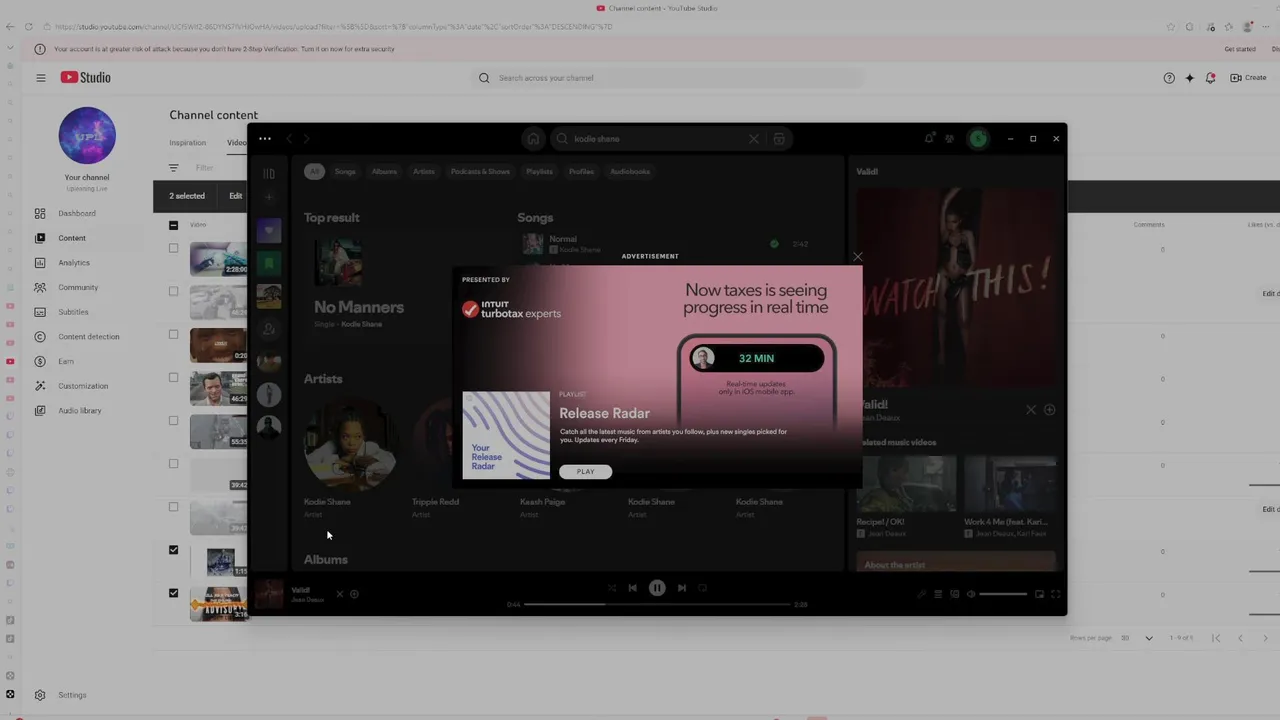Toggle shuffle in Spotify player

pos(610,588)
